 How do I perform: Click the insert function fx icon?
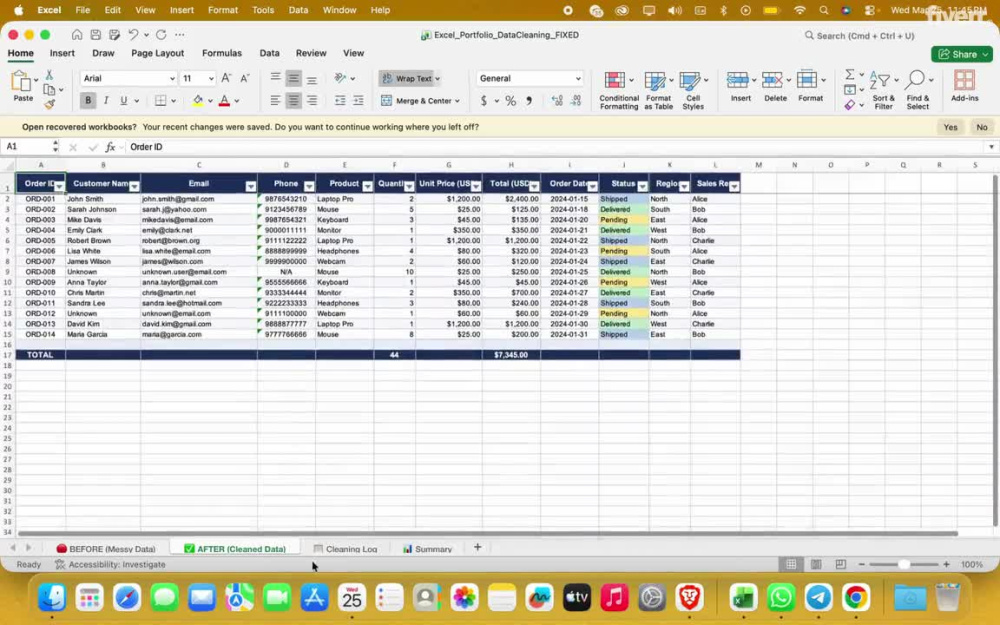pyautogui.click(x=110, y=147)
